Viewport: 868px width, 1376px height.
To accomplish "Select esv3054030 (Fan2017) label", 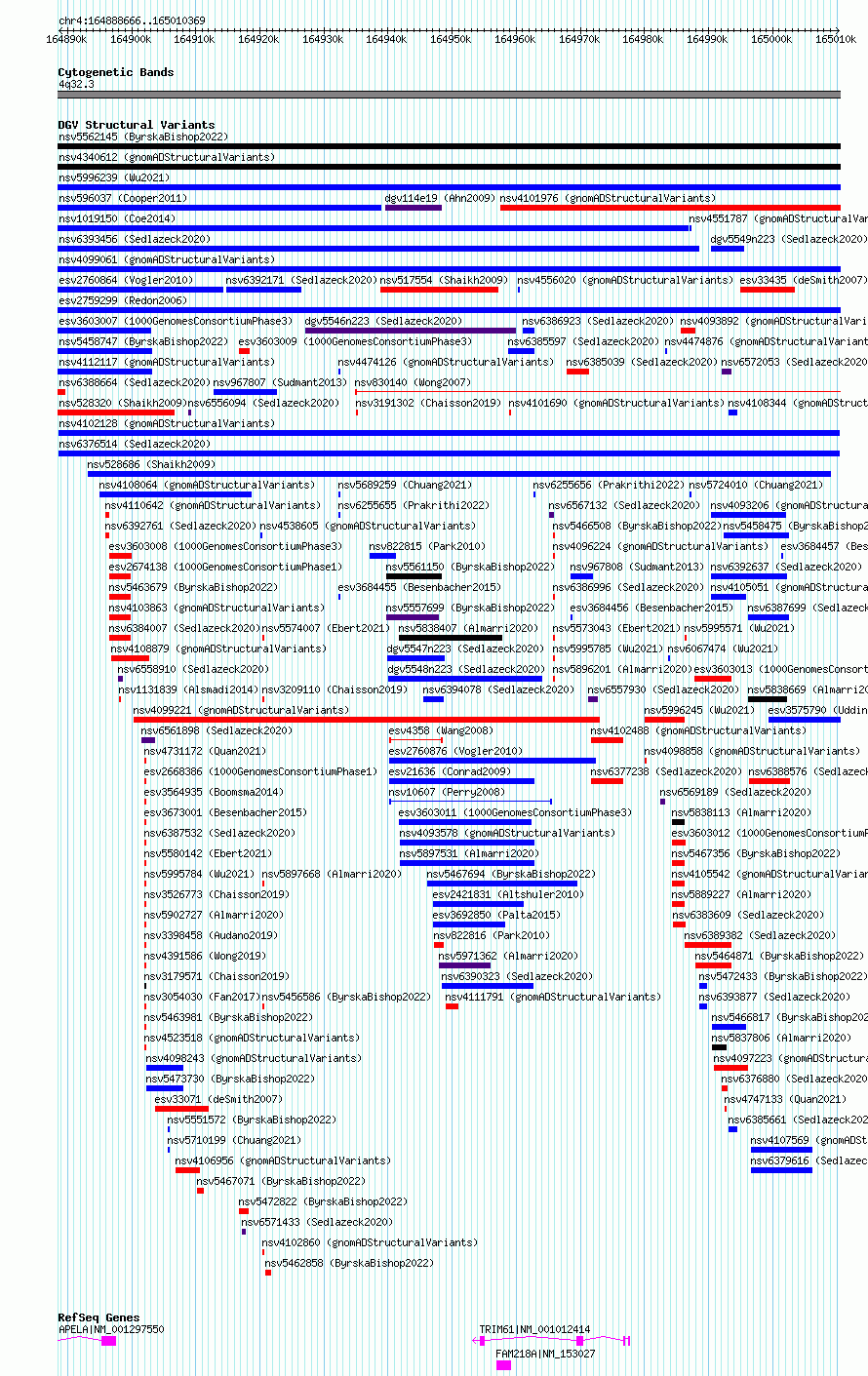I will point(202,997).
